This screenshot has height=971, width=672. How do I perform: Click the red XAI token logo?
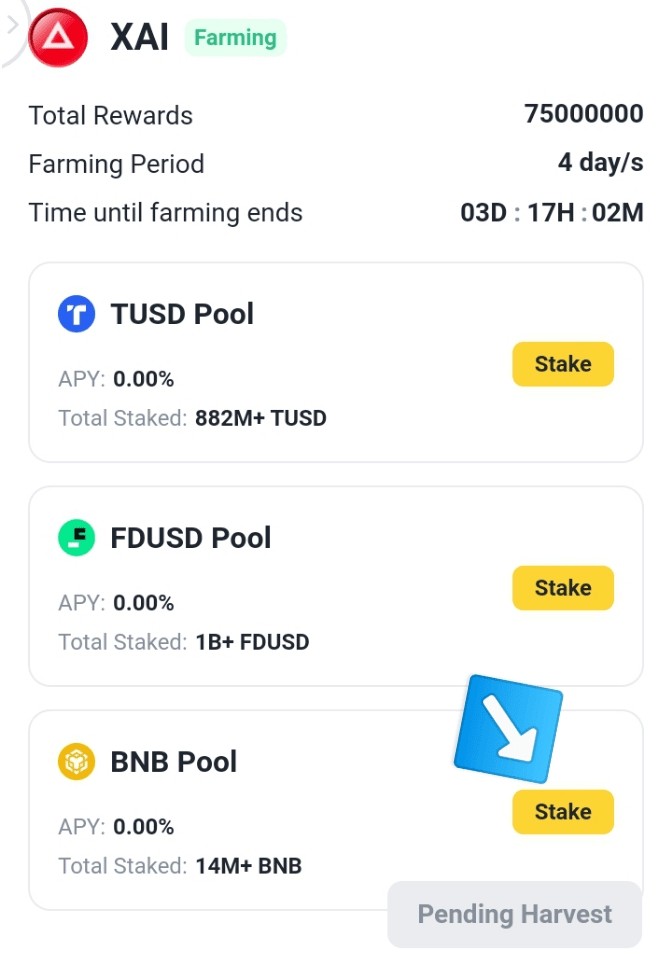coord(59,38)
